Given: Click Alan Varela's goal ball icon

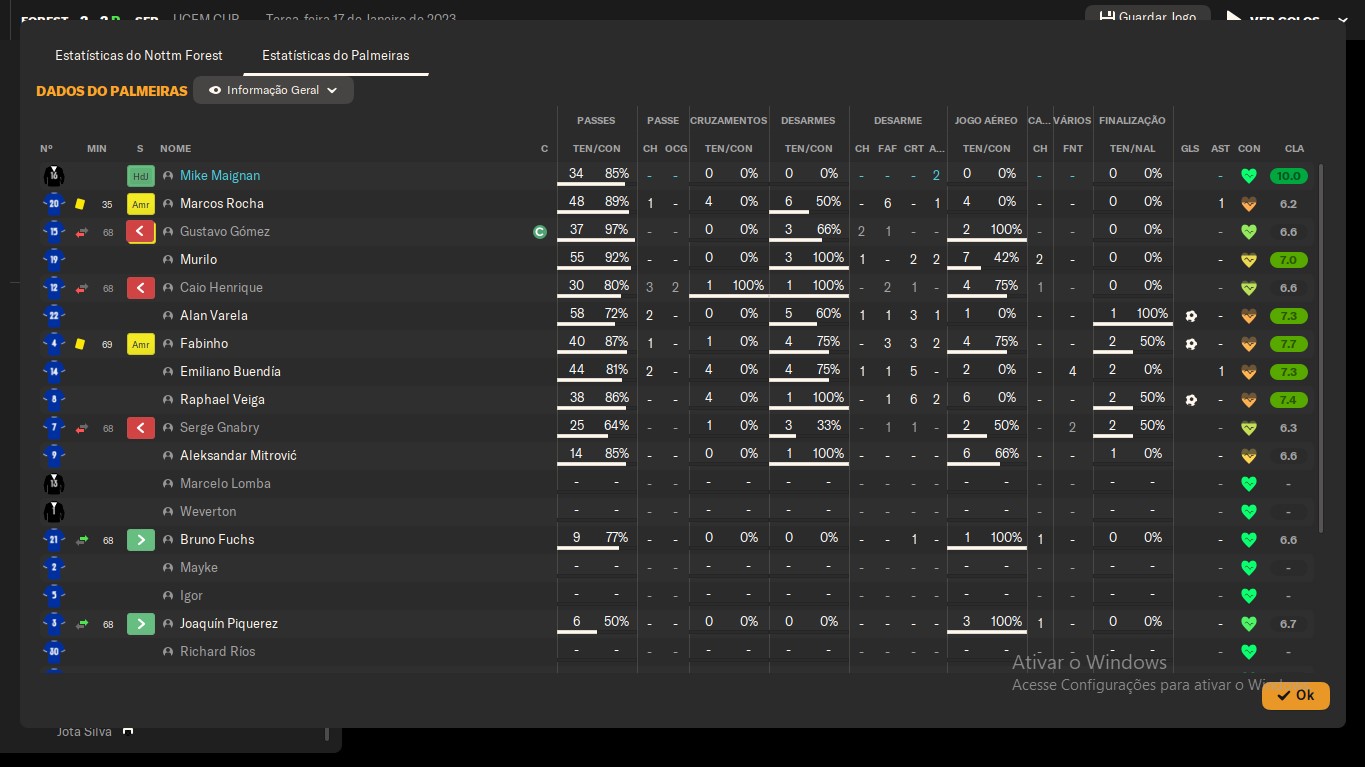Looking at the screenshot, I should point(1190,316).
